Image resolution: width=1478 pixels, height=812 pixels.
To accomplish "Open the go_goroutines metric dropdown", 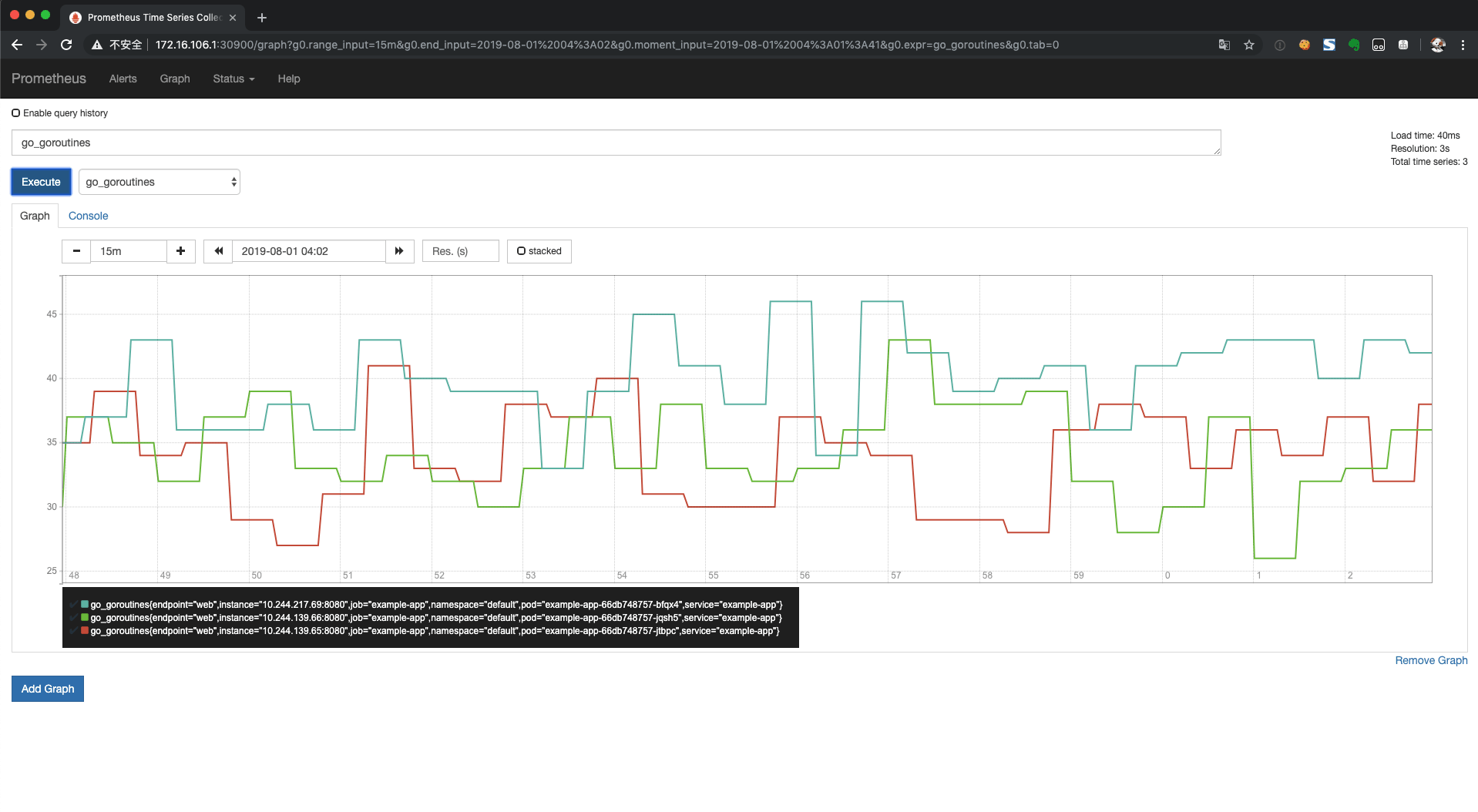I will pyautogui.click(x=160, y=182).
